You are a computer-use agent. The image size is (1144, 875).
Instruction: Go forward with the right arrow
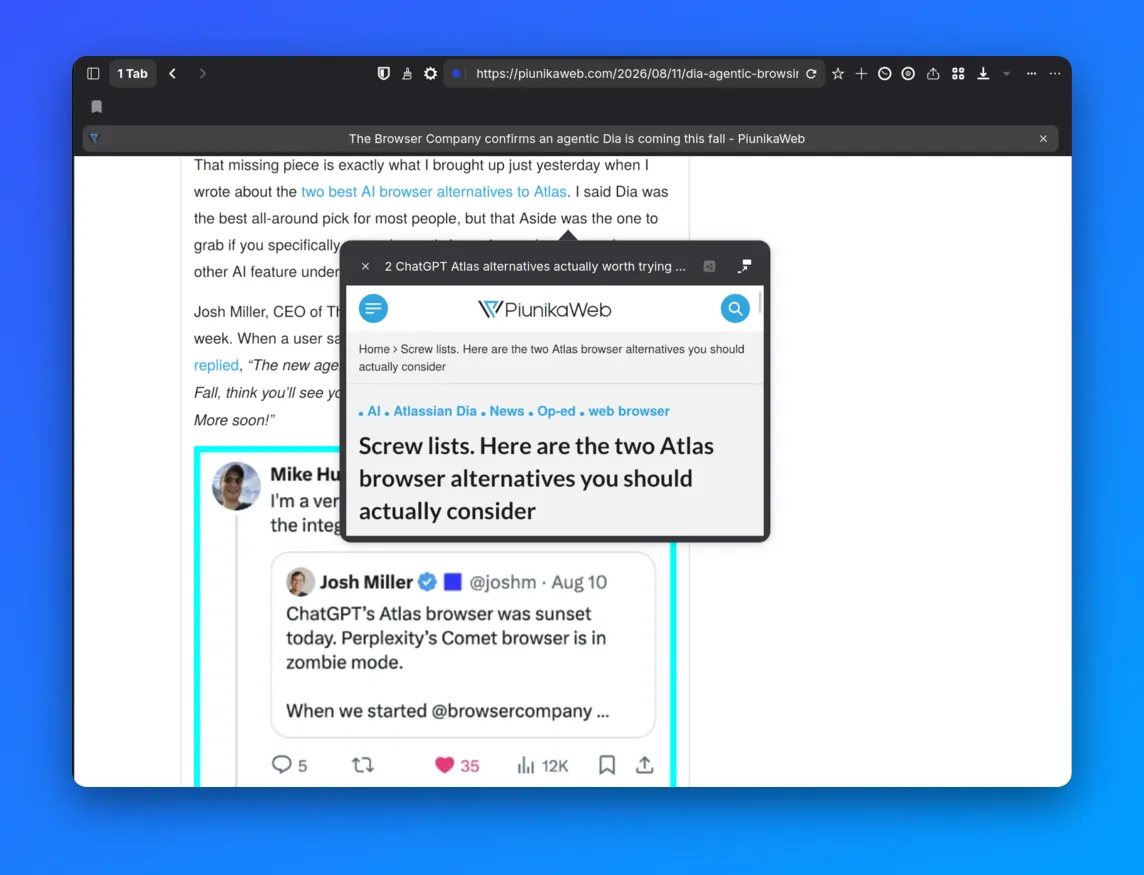(203, 74)
